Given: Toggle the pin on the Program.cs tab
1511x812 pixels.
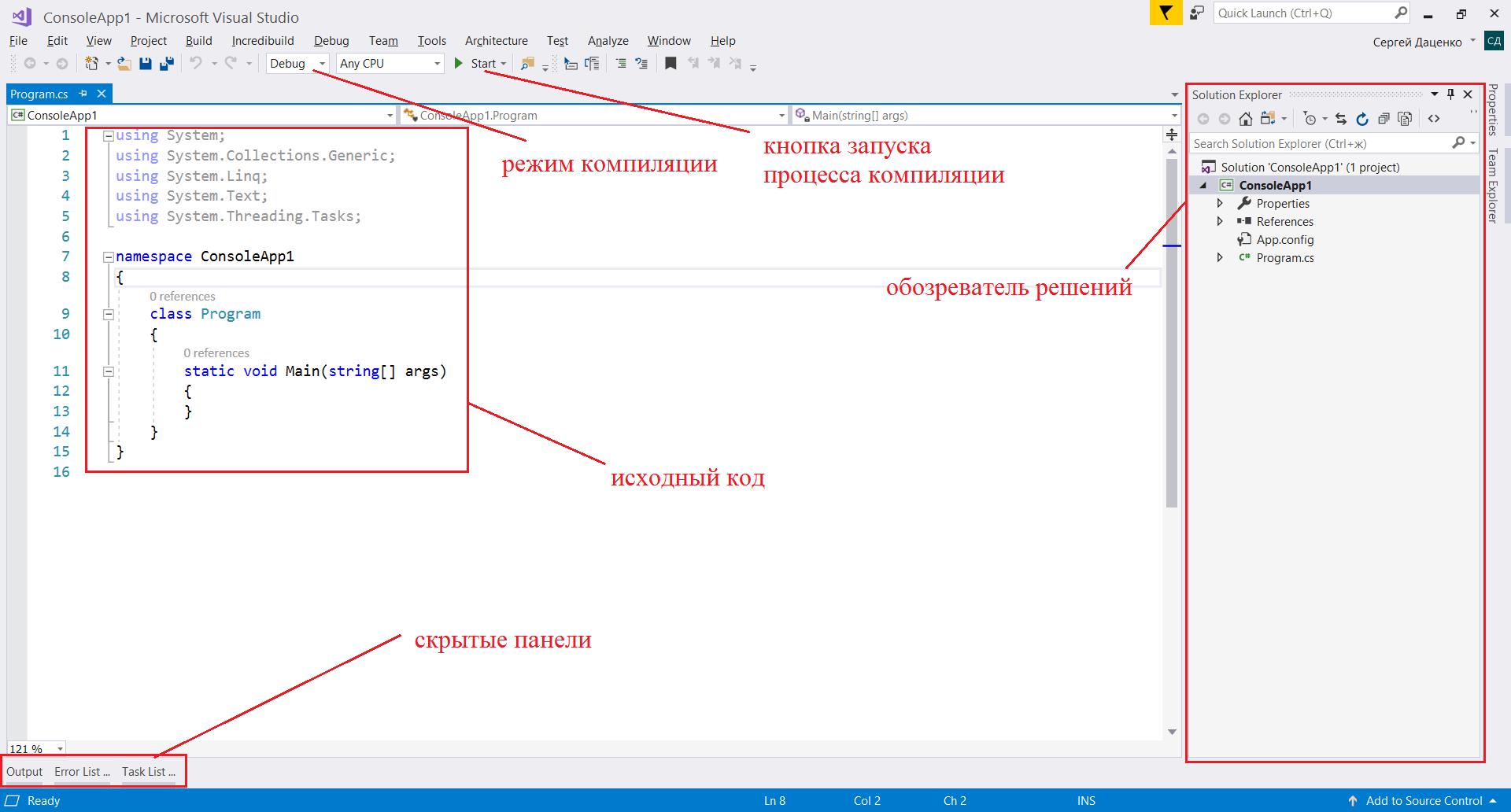Looking at the screenshot, I should pyautogui.click(x=83, y=94).
